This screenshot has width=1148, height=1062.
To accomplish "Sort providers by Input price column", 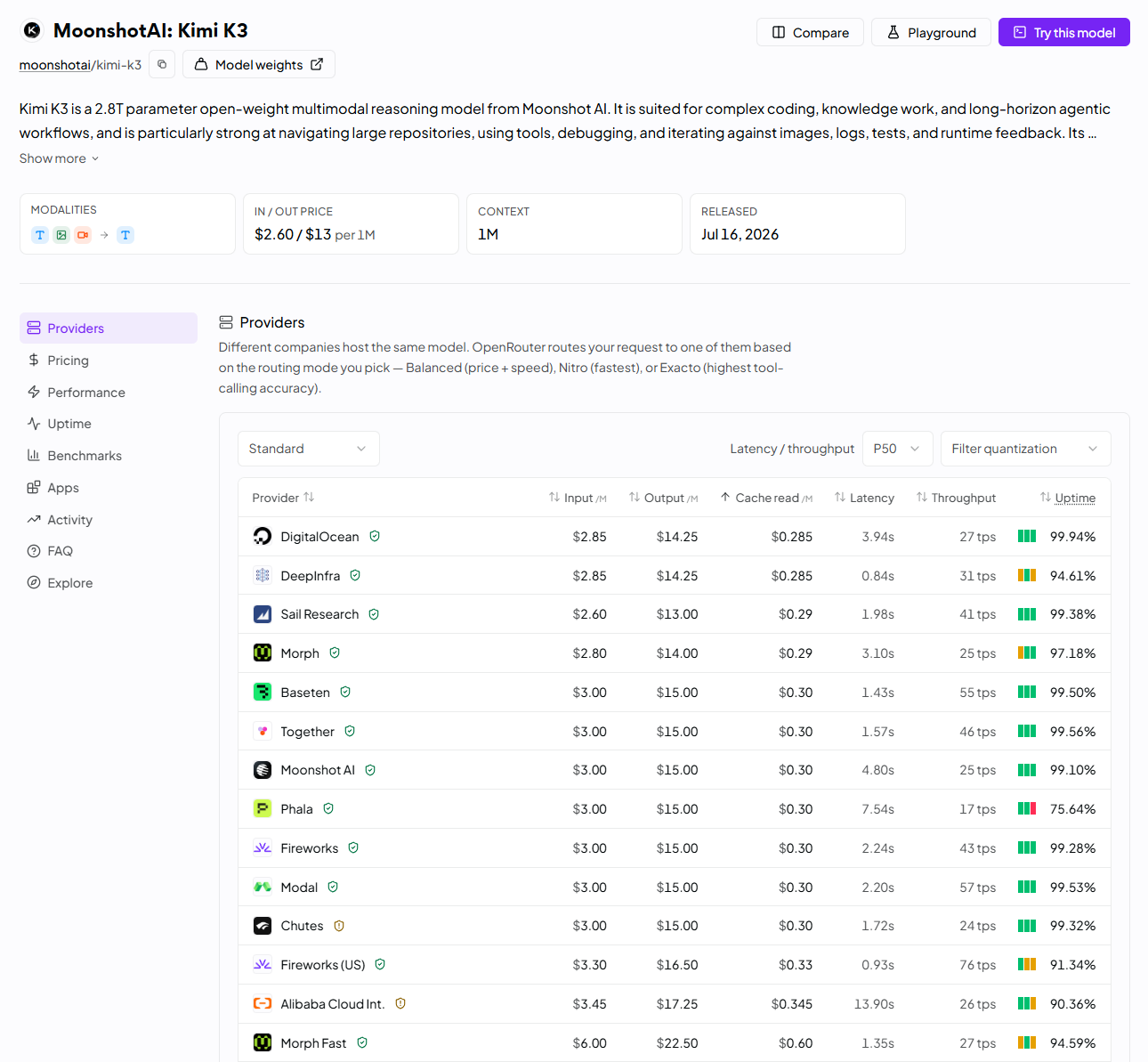I will (x=578, y=498).
